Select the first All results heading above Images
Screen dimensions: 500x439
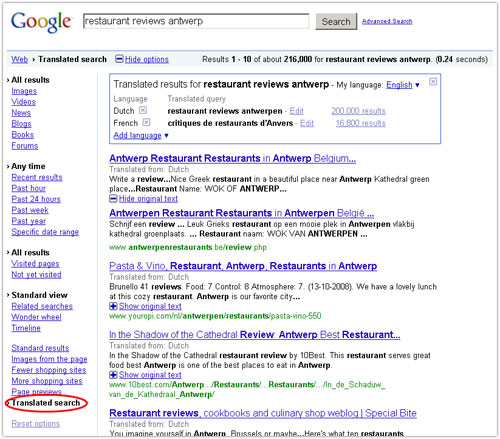coord(30,80)
